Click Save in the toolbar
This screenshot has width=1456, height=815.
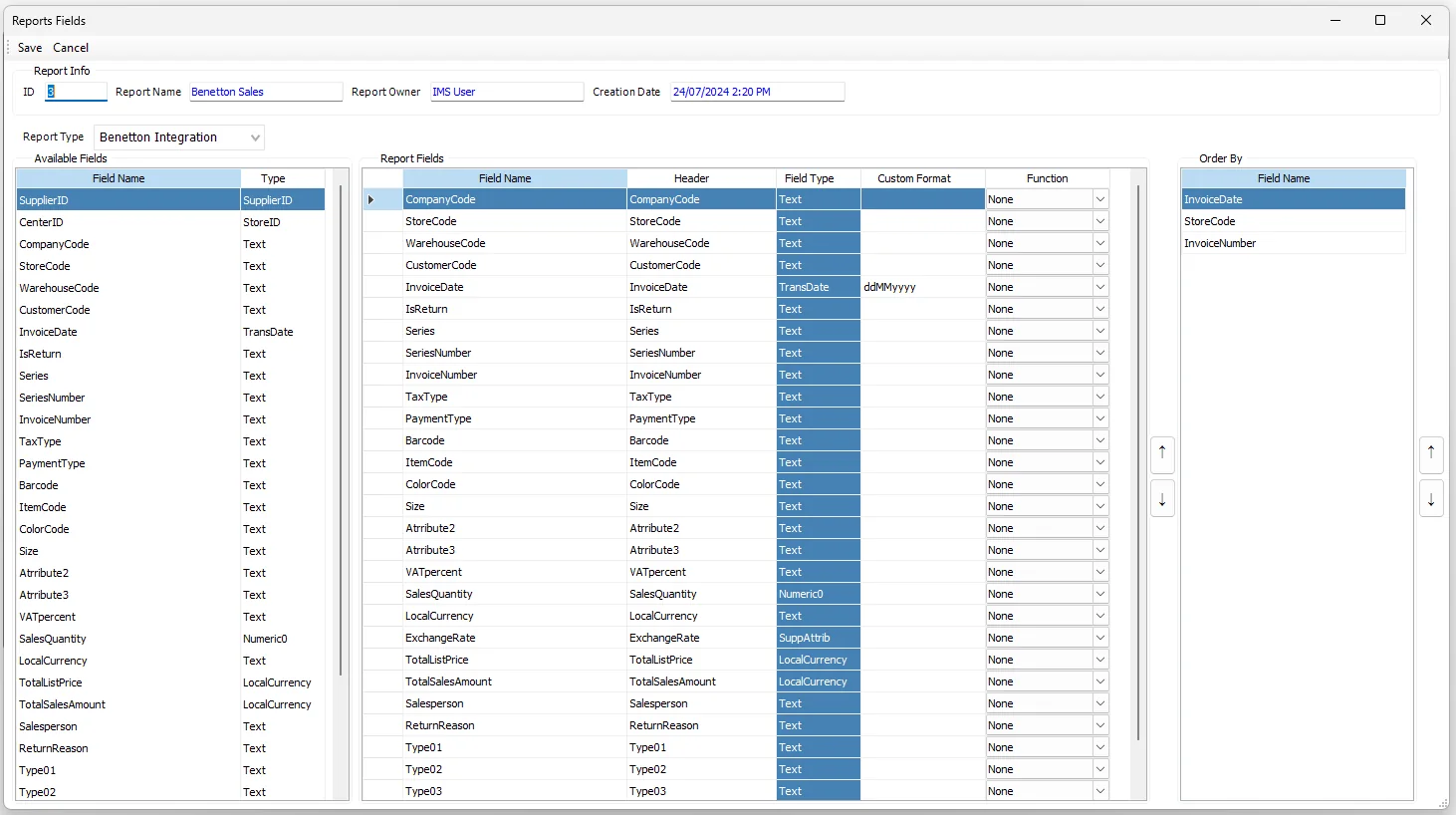(30, 48)
